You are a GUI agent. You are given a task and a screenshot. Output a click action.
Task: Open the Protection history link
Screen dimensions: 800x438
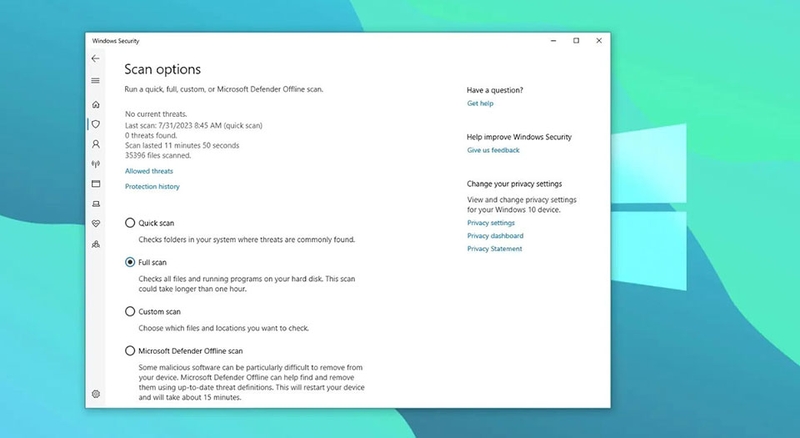pos(152,186)
